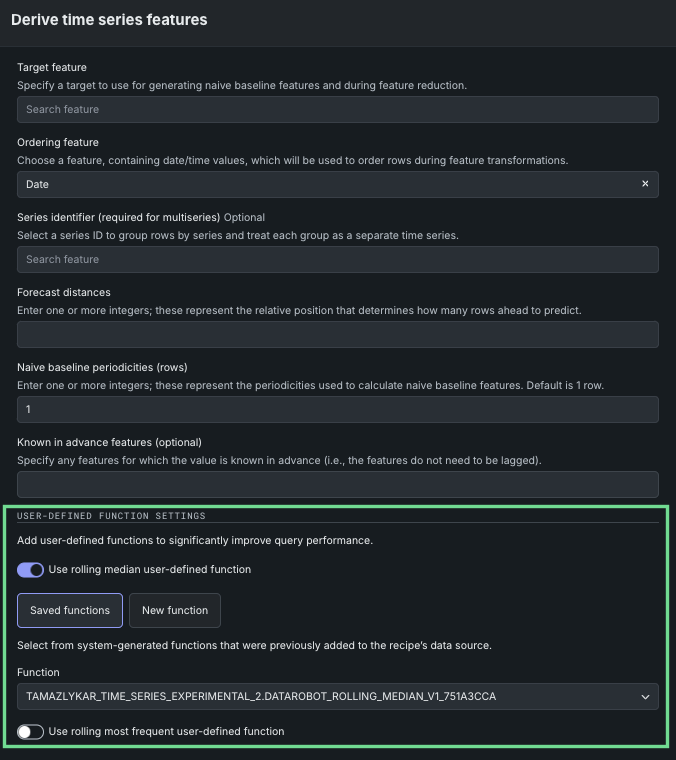Clear the Date ordering feature selection
The width and height of the screenshot is (676, 760).
[645, 184]
